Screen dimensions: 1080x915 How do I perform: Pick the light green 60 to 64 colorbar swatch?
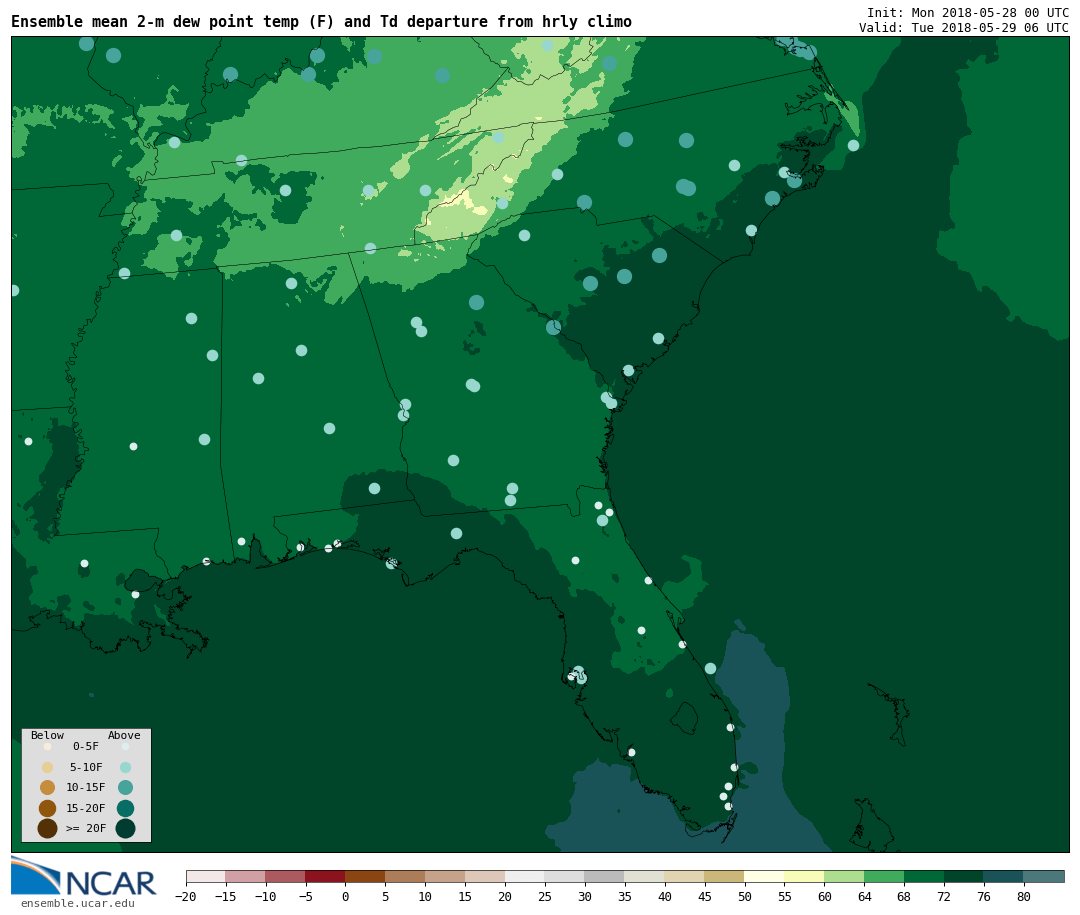tap(844, 877)
